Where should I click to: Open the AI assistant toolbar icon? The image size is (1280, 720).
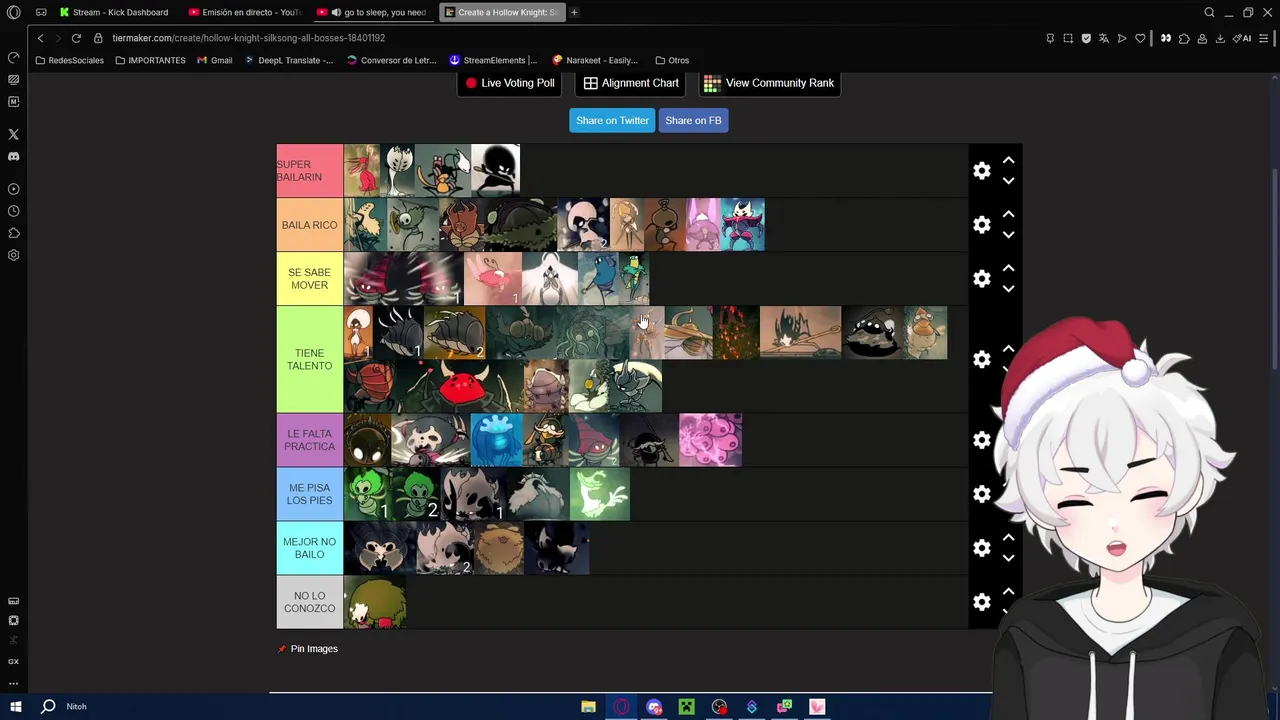1243,38
